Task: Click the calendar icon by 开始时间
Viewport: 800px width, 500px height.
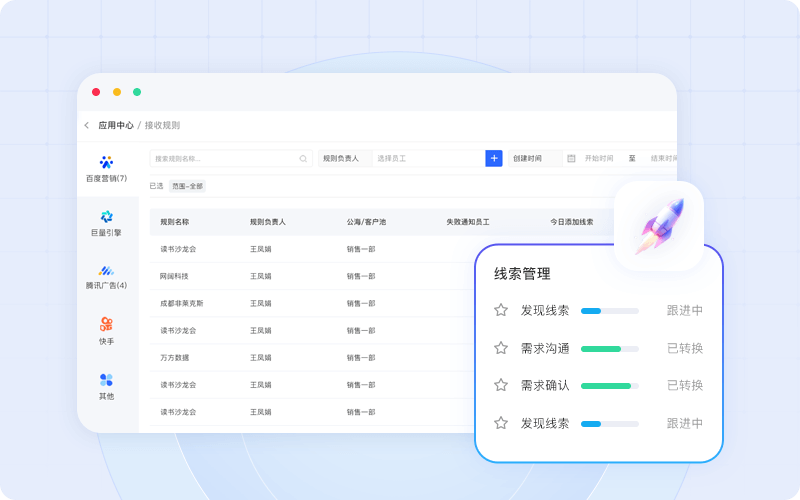Action: (x=571, y=158)
